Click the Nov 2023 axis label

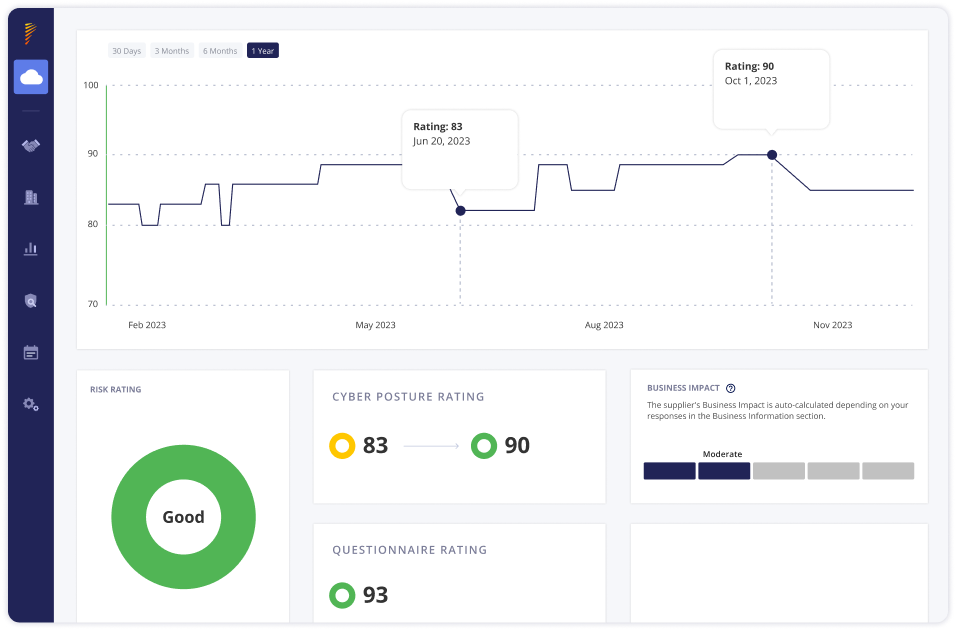coord(833,325)
